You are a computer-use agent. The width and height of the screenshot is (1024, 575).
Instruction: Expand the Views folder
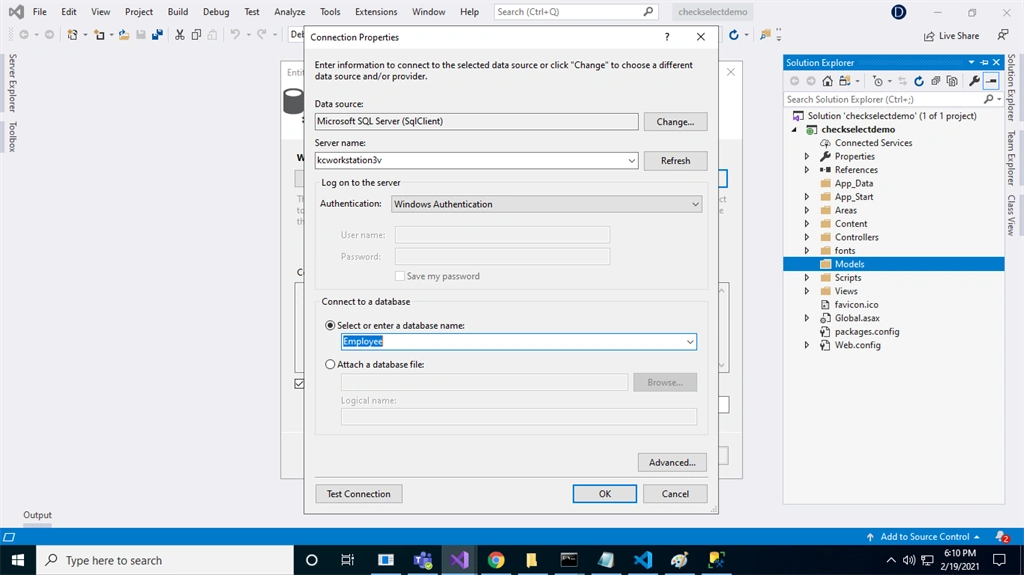807,291
